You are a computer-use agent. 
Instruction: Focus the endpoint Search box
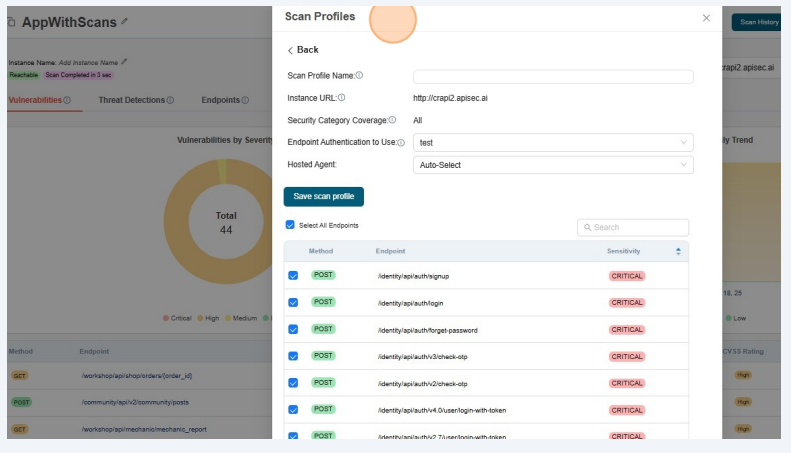point(633,228)
